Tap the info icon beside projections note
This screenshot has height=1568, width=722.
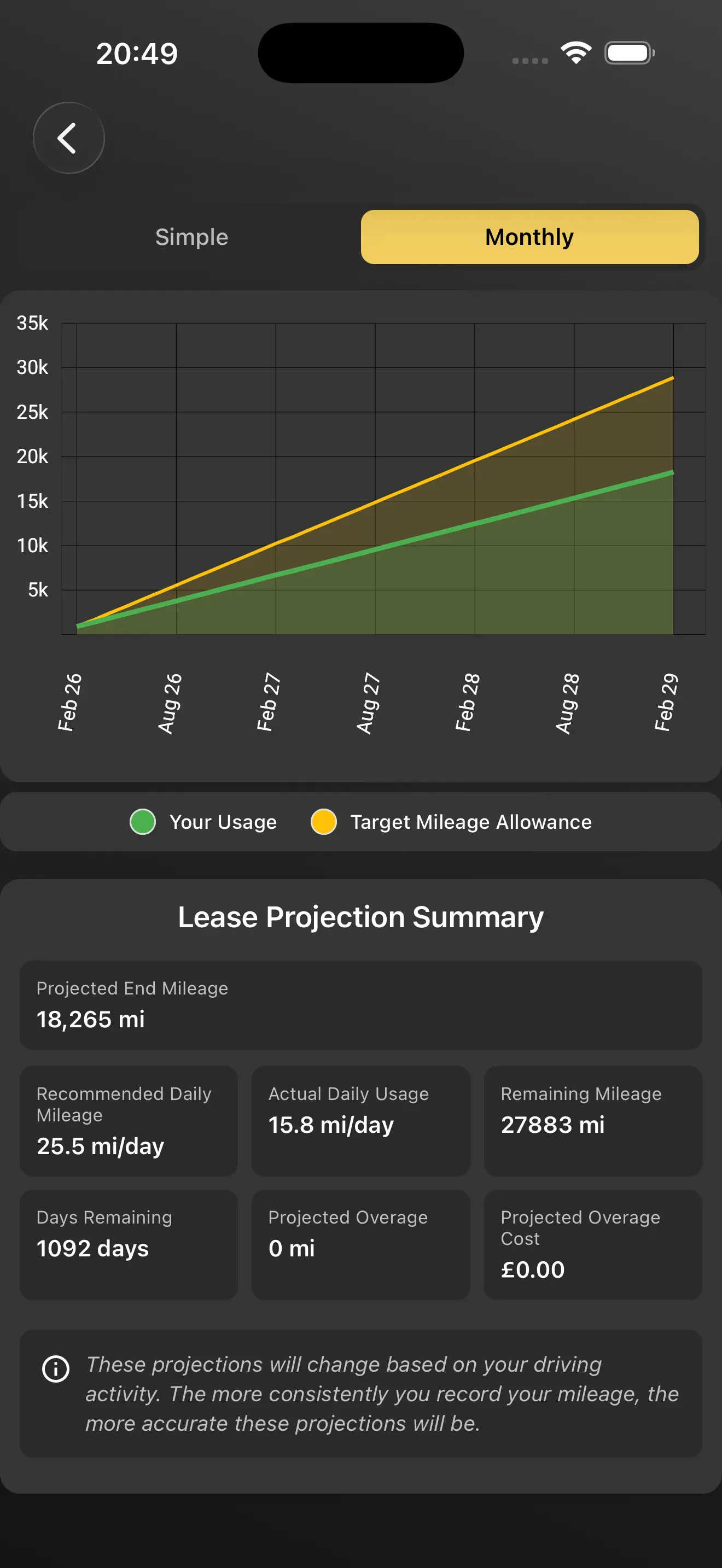[56, 1369]
